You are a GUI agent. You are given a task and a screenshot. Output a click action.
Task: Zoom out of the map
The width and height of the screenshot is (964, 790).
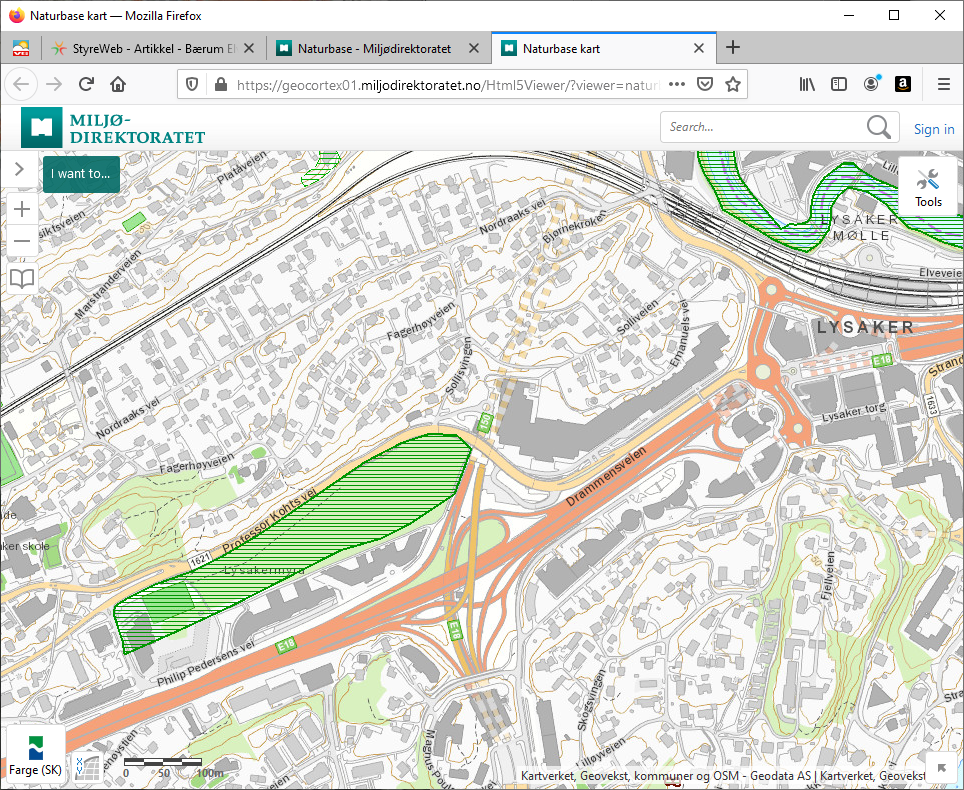click(21, 241)
